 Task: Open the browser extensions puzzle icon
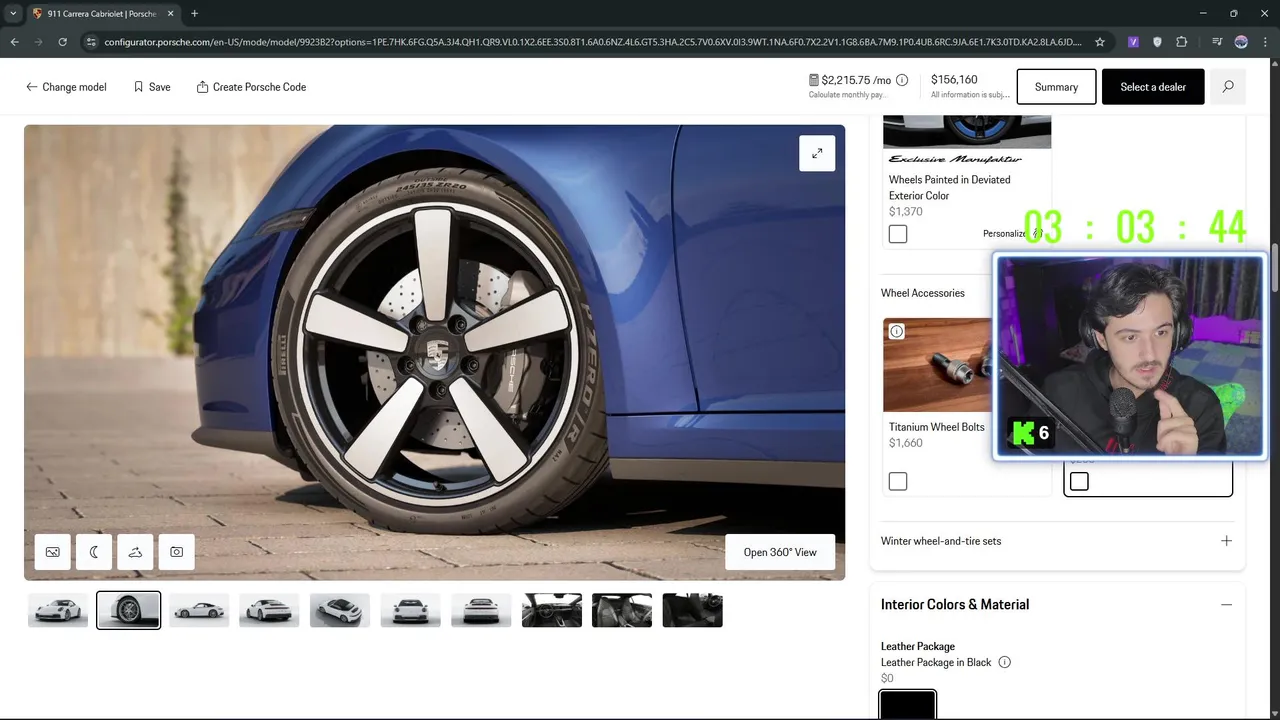[1182, 42]
